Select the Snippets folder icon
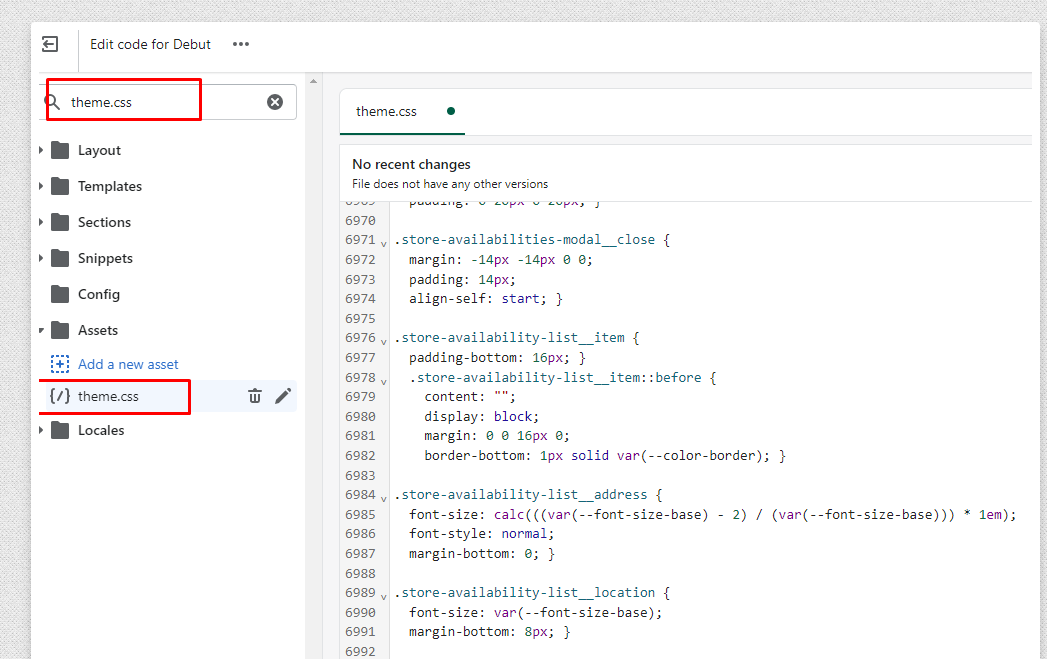This screenshot has width=1047, height=659. coord(60,258)
